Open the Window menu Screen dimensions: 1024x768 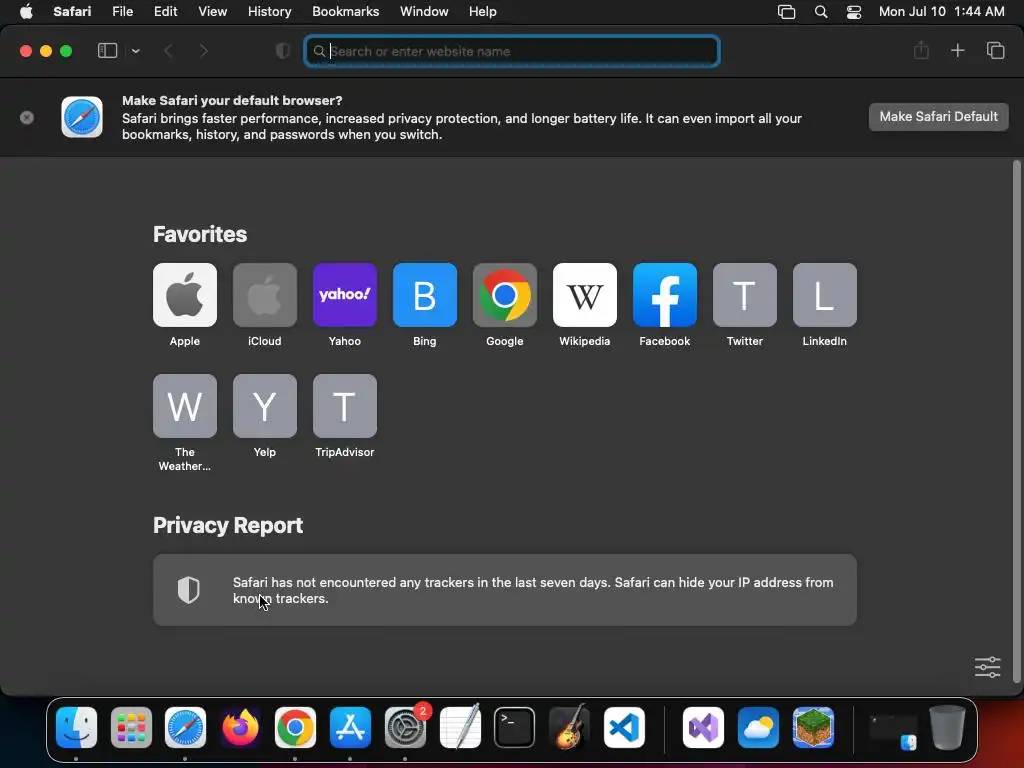(424, 12)
